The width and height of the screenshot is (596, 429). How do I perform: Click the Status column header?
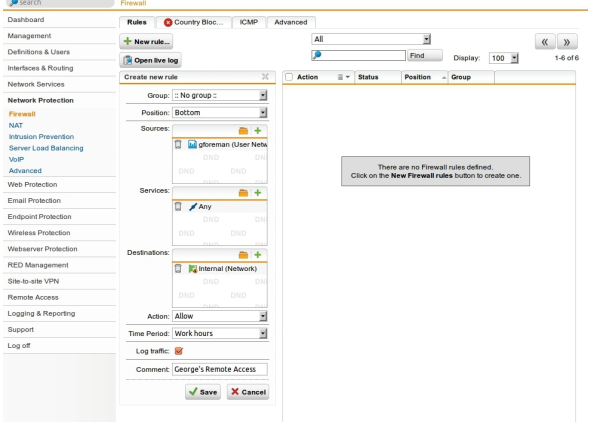click(377, 77)
